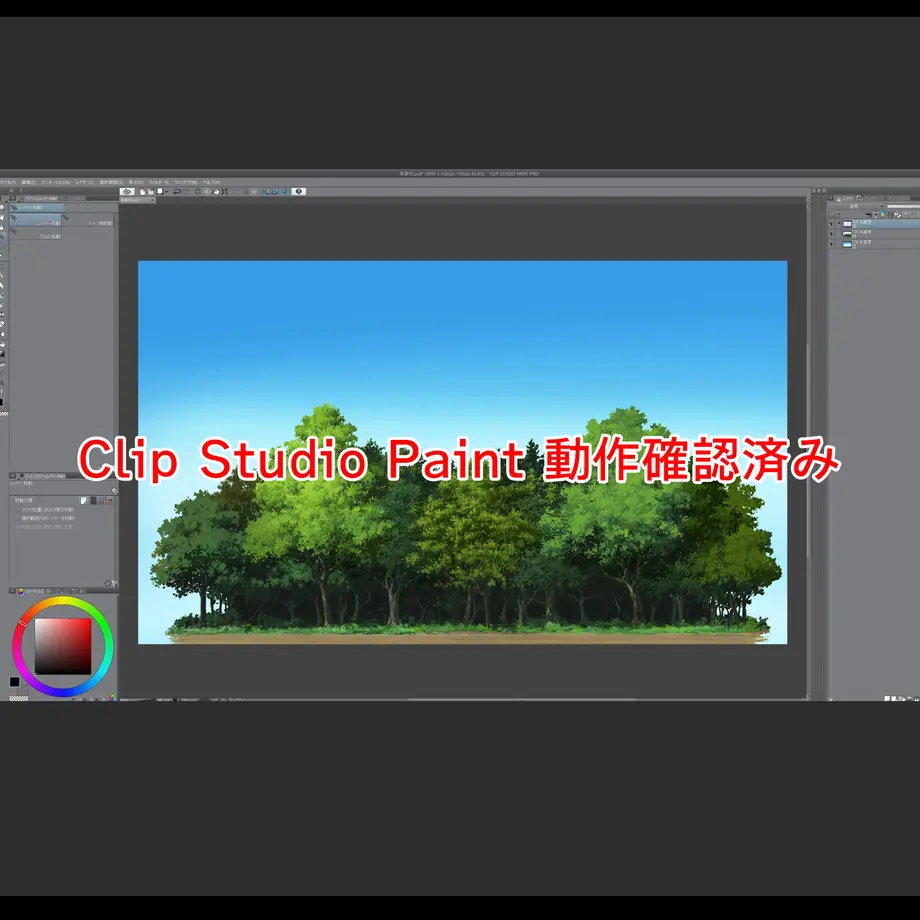Click the canvas vertical scrollbar

click(x=808, y=449)
